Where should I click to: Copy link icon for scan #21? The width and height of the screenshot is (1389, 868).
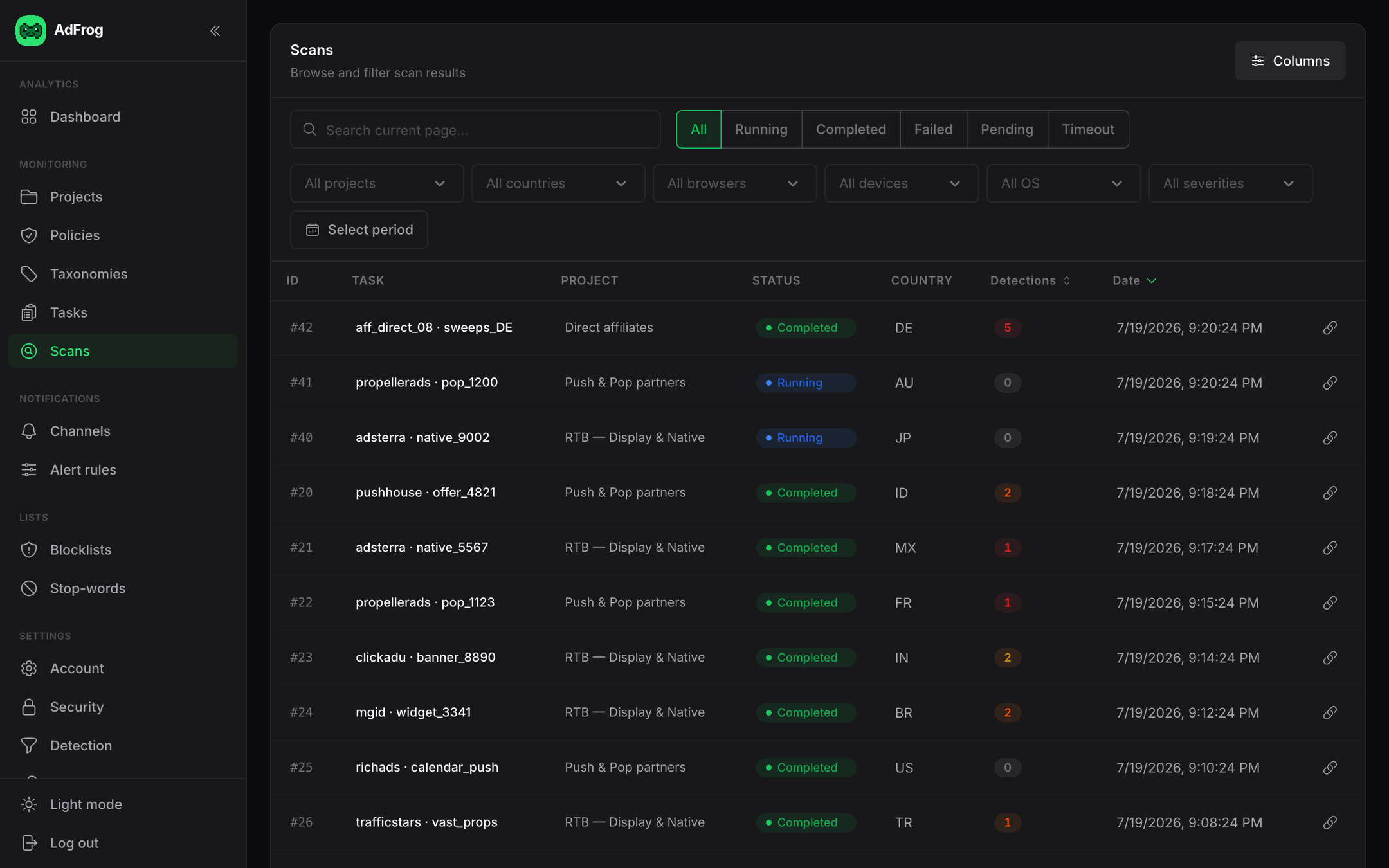tap(1330, 548)
